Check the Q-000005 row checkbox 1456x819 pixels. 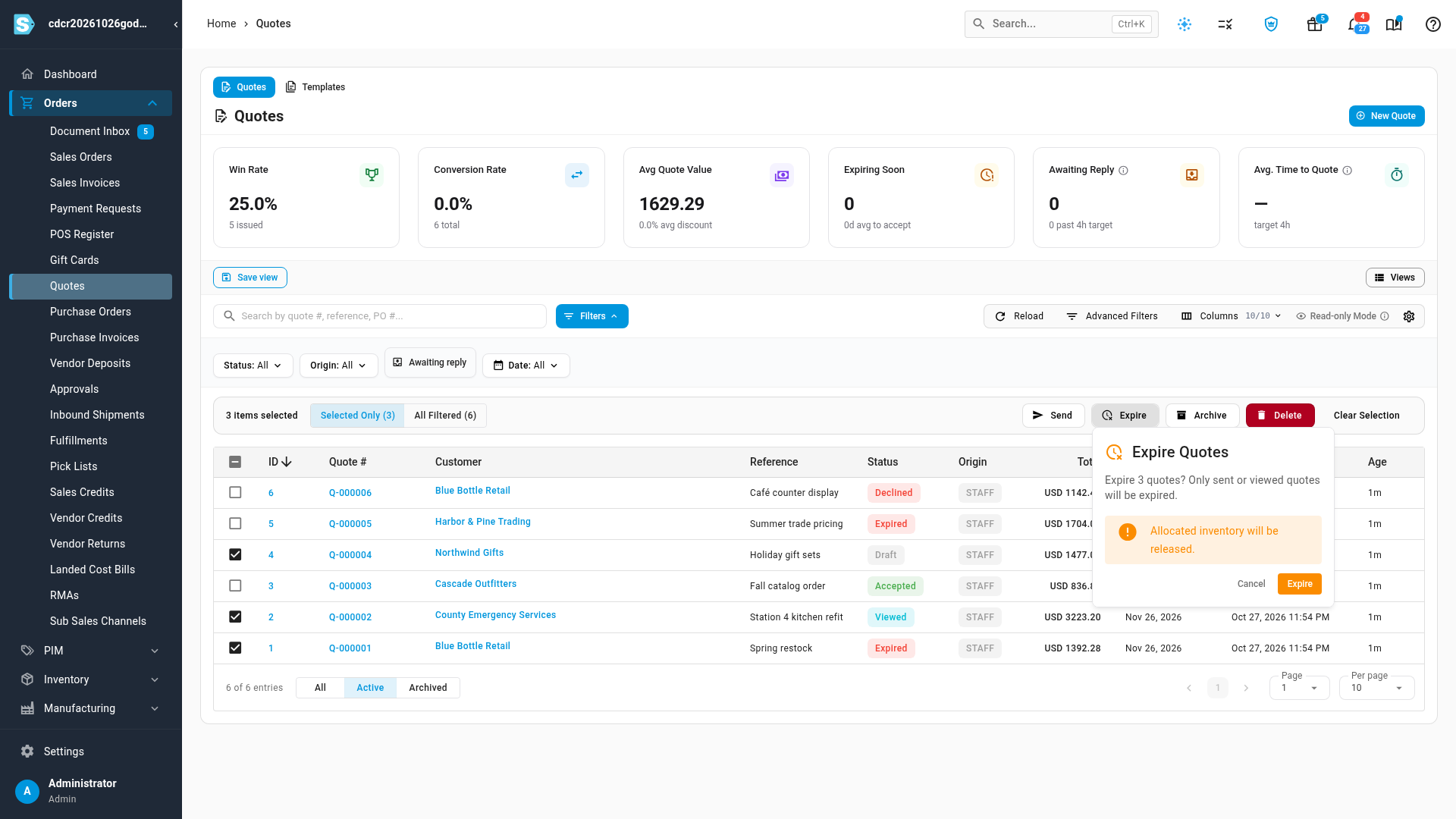tap(235, 524)
